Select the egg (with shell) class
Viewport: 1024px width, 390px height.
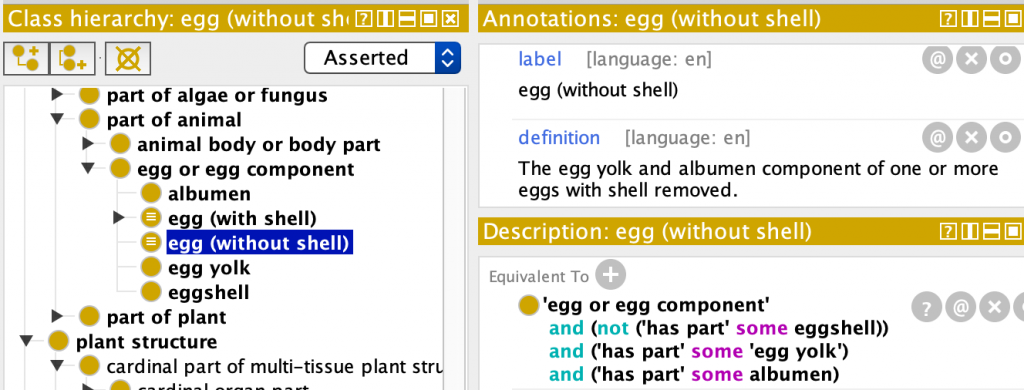pos(242,218)
